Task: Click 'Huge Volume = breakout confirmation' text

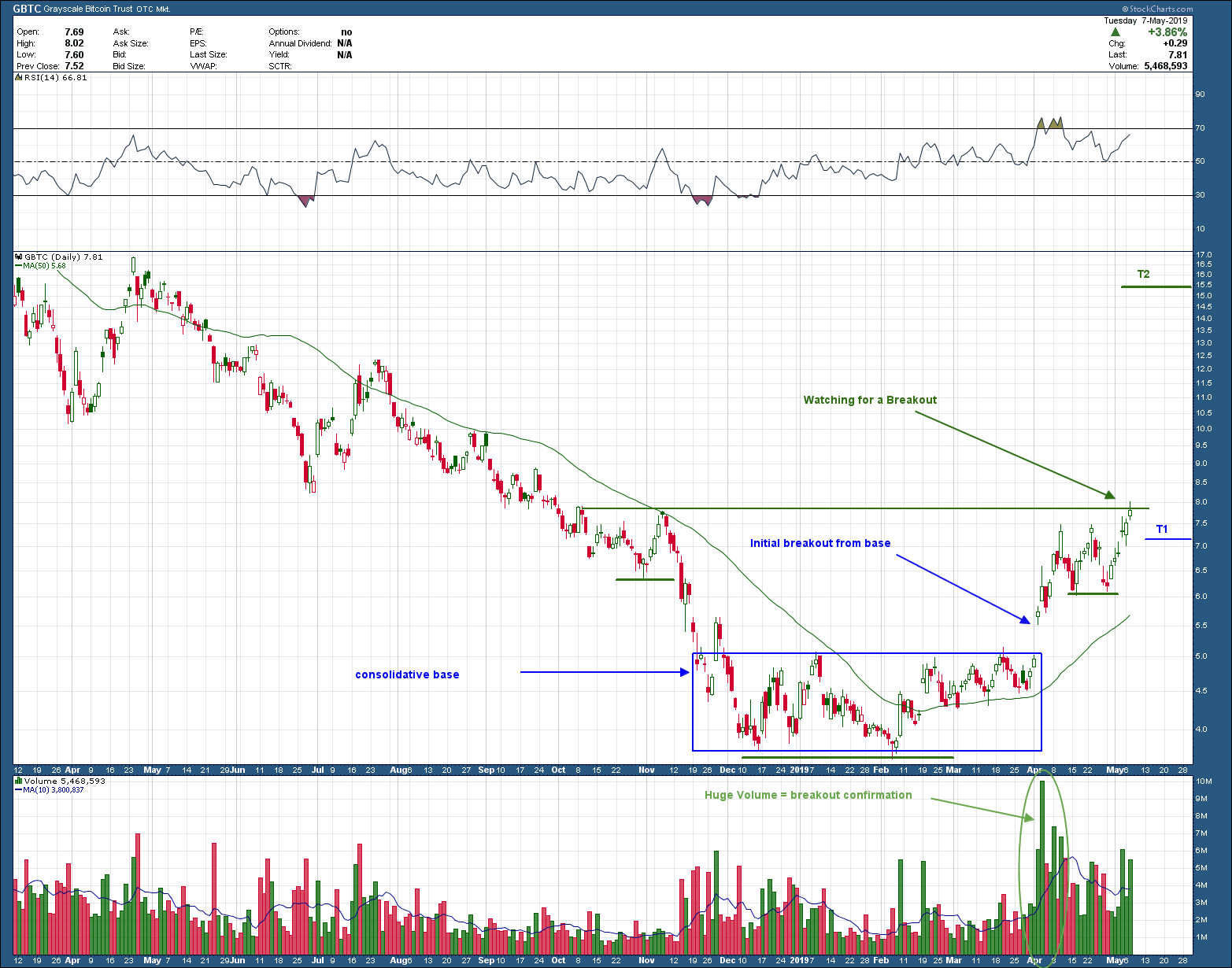Action: pos(808,795)
